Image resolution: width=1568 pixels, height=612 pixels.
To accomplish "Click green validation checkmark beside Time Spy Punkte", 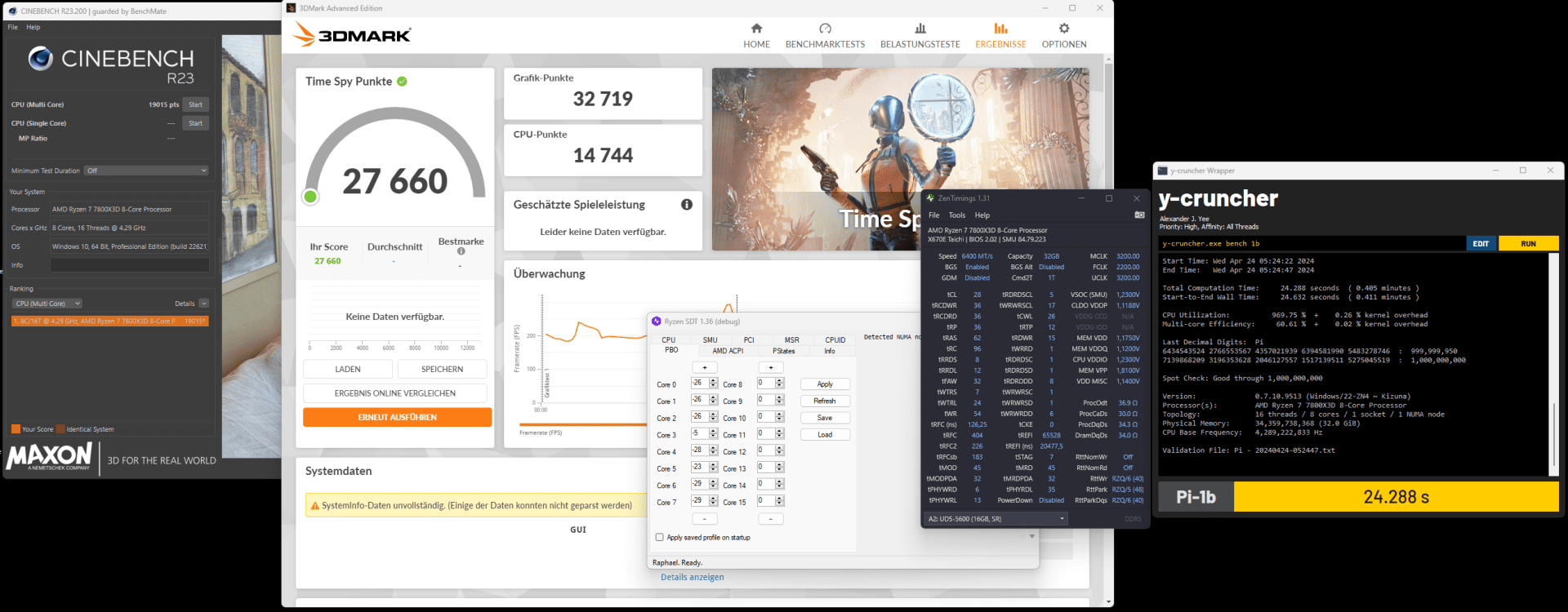I will [x=402, y=82].
